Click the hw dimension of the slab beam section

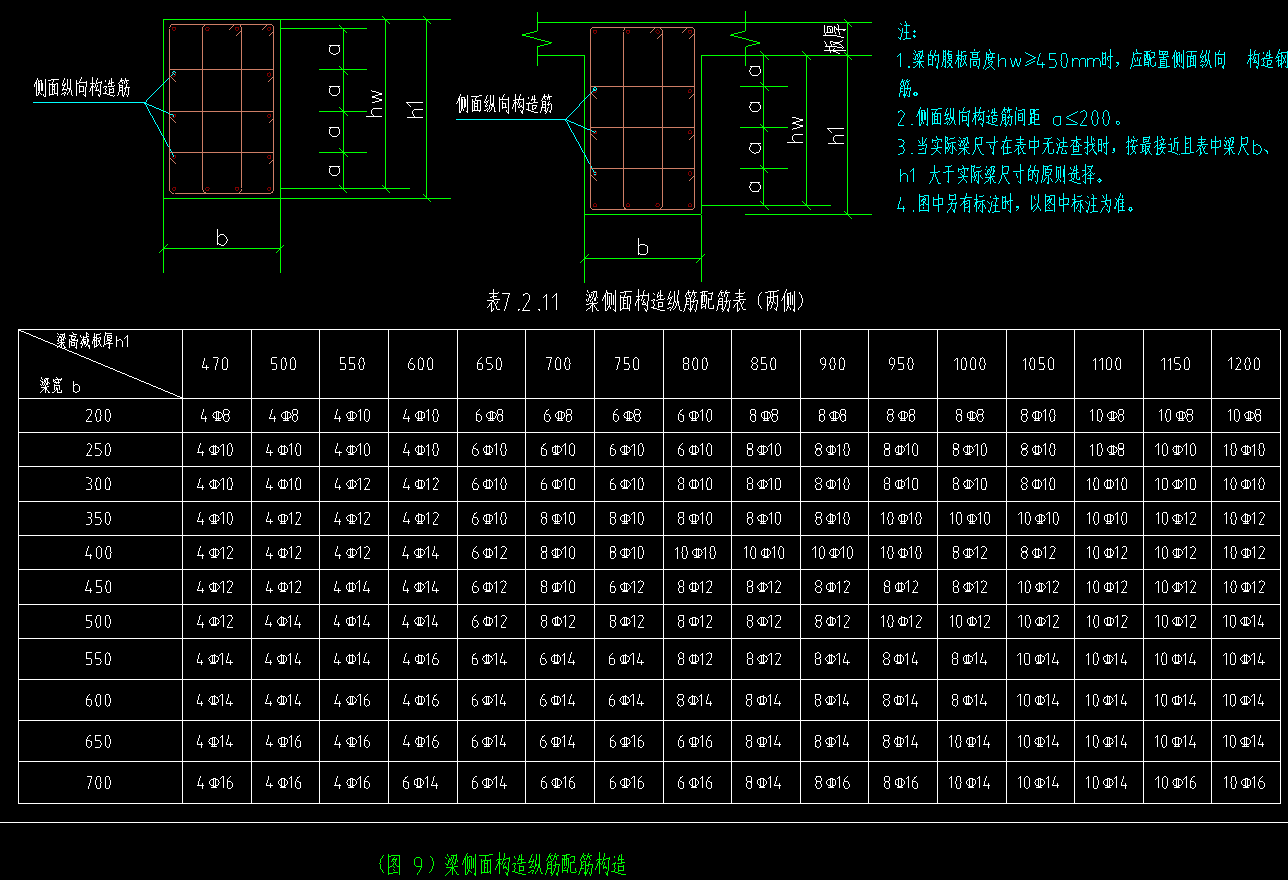797,129
